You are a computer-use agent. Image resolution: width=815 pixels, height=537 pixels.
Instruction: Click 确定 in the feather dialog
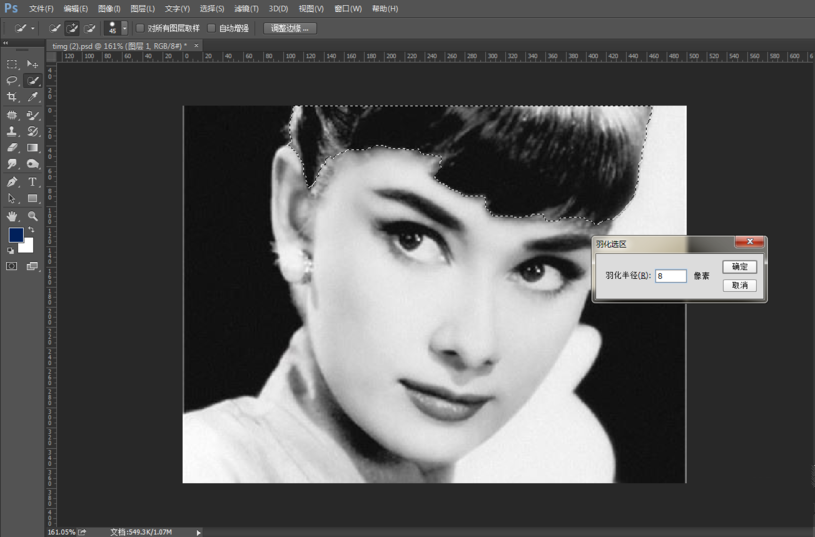tap(739, 267)
